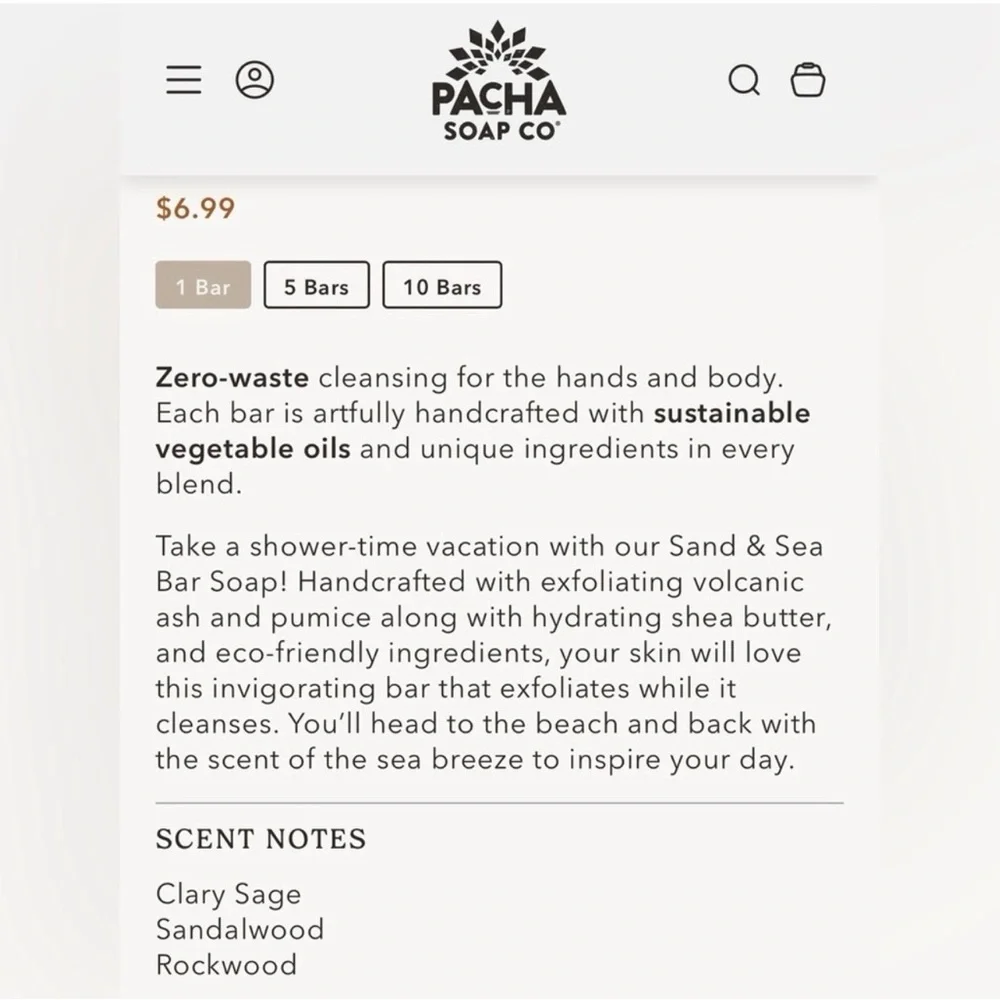Click the $6.99 price label
The width and height of the screenshot is (1000, 1000).
[195, 209]
